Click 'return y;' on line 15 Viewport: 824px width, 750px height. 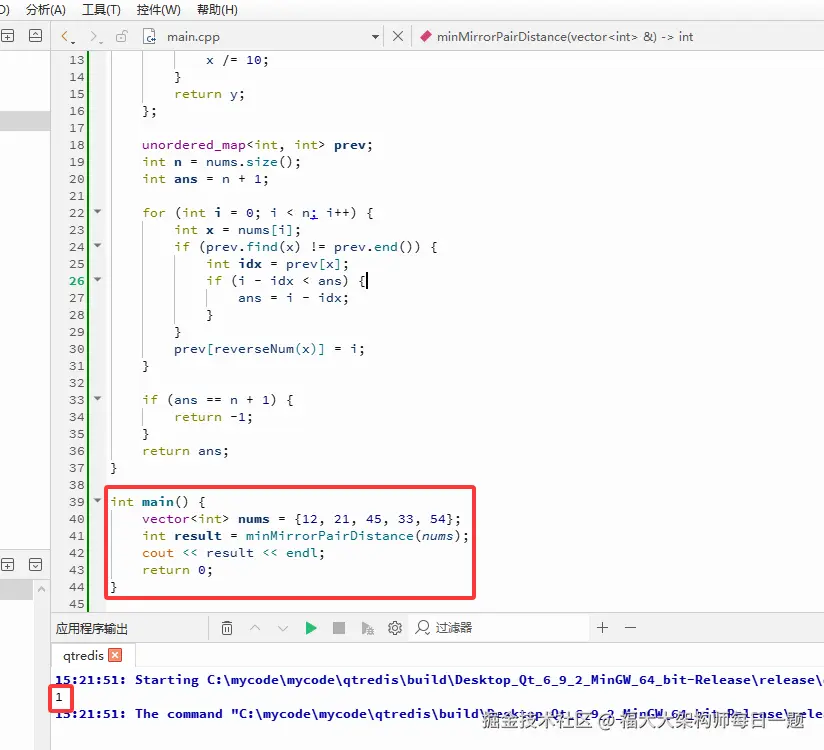coord(209,95)
